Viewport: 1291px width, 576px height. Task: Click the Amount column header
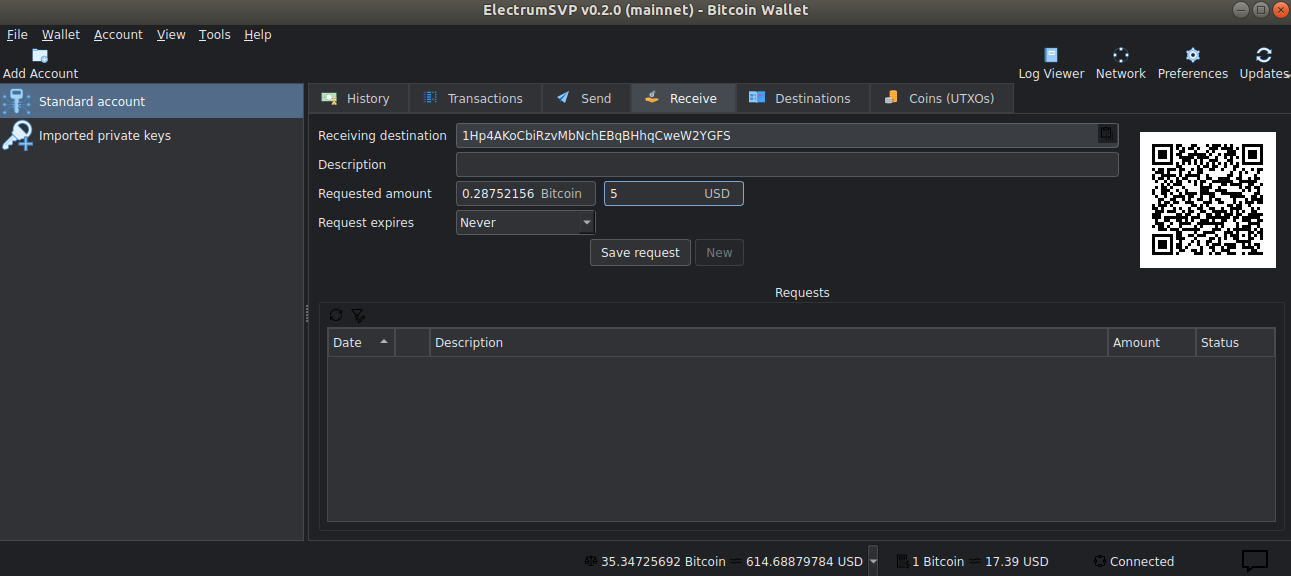pos(1152,342)
